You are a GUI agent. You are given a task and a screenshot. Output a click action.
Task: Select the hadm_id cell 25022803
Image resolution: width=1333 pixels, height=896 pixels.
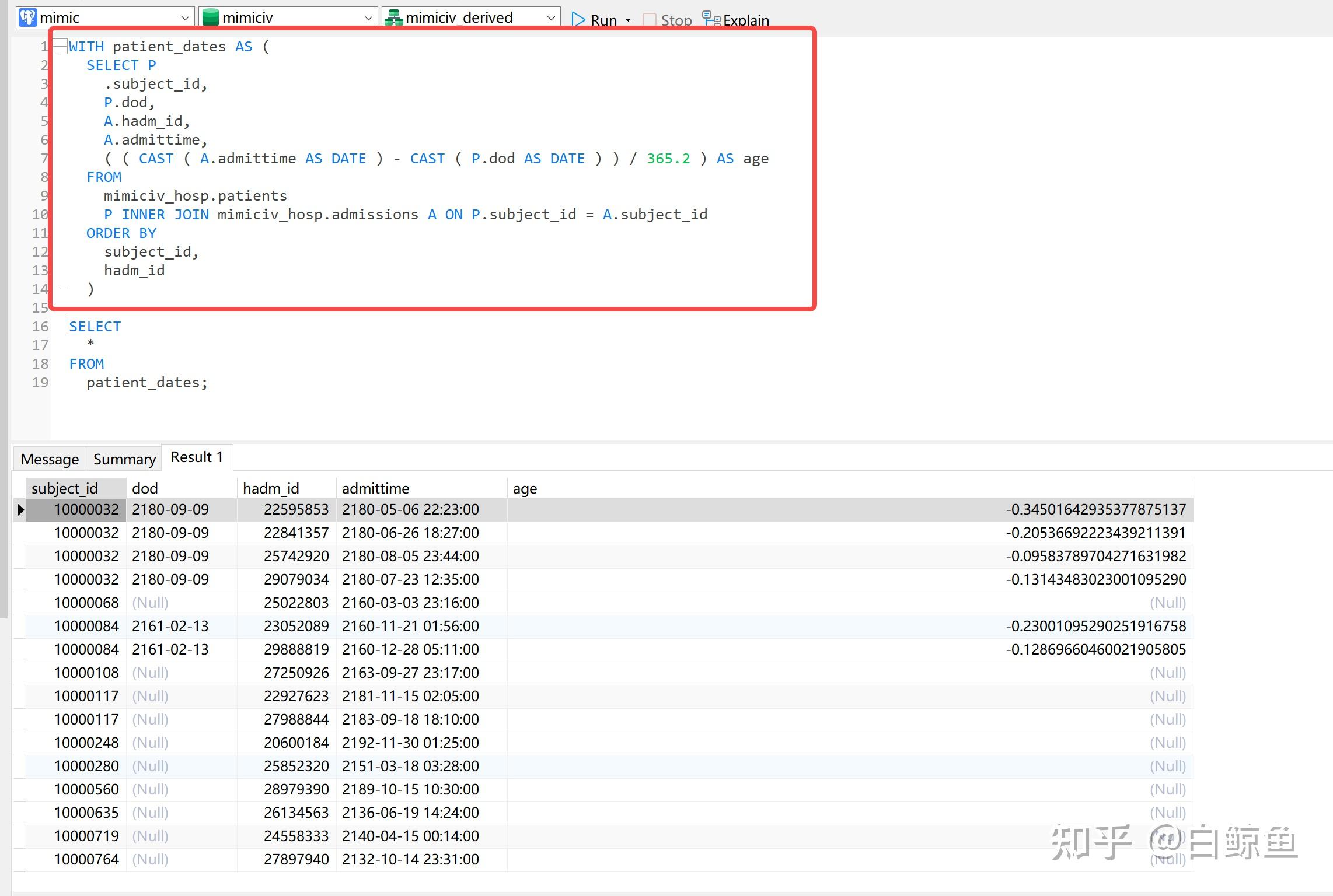click(x=296, y=603)
